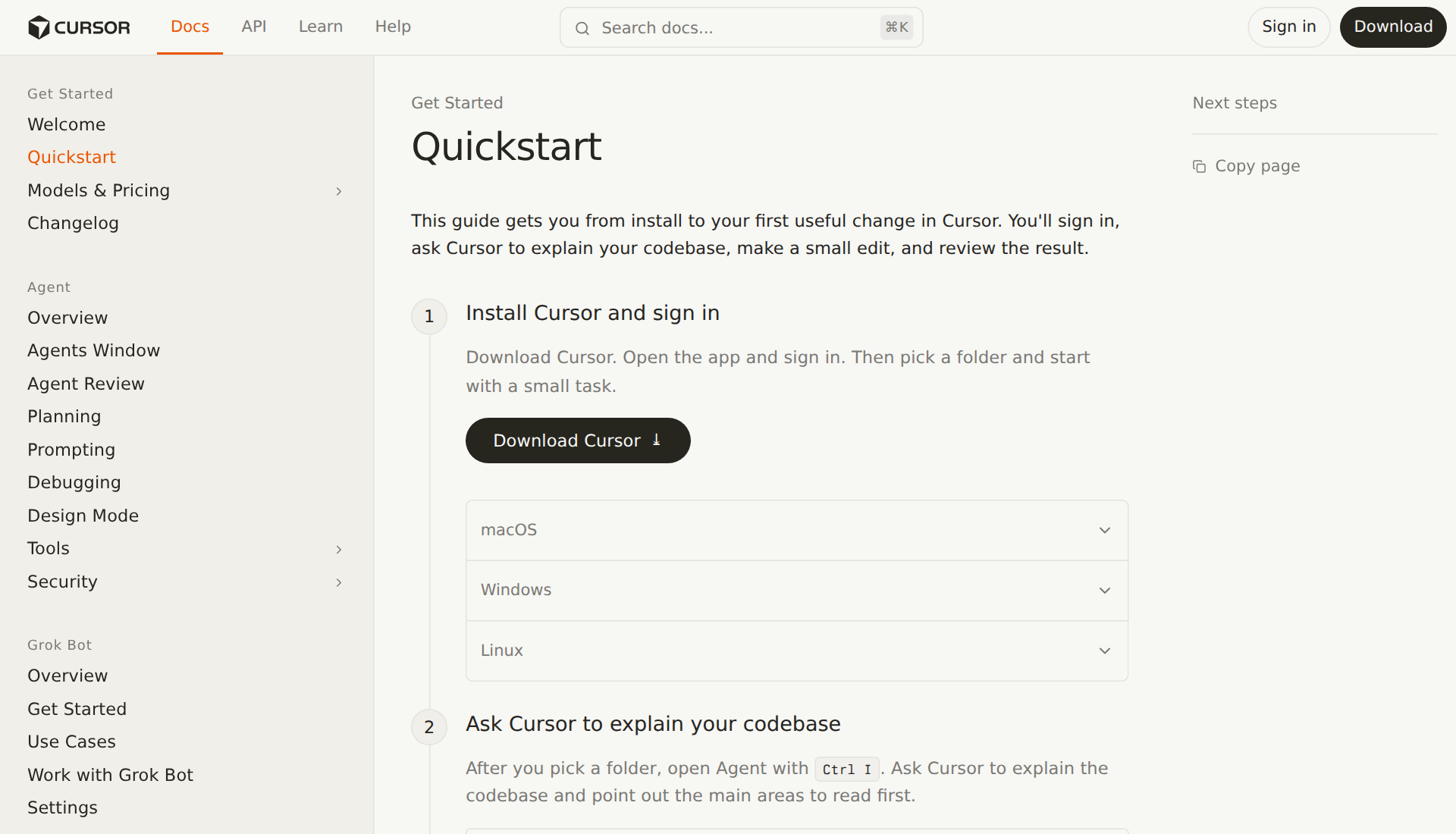
Task: Open the Design Mode page
Action: 83,516
